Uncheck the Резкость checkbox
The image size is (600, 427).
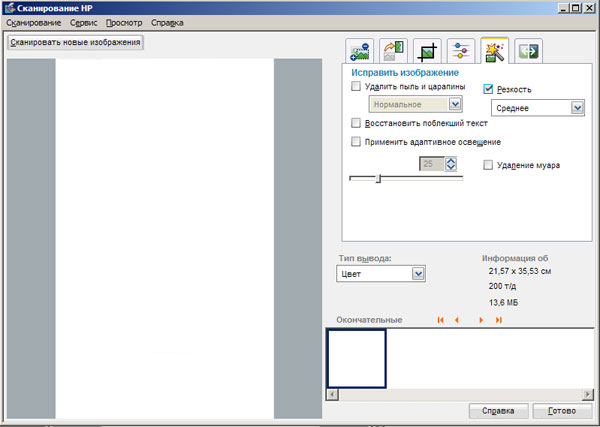tap(488, 89)
